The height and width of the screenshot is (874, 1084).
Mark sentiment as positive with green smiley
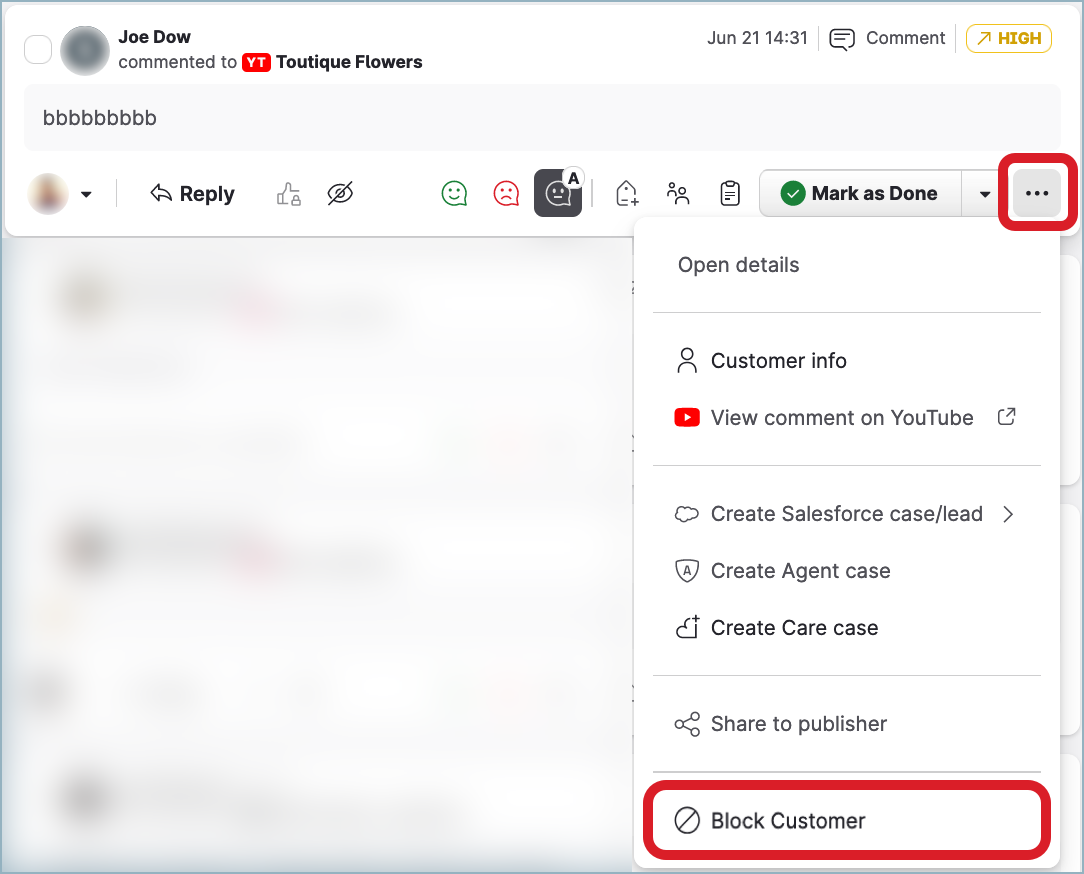point(455,194)
